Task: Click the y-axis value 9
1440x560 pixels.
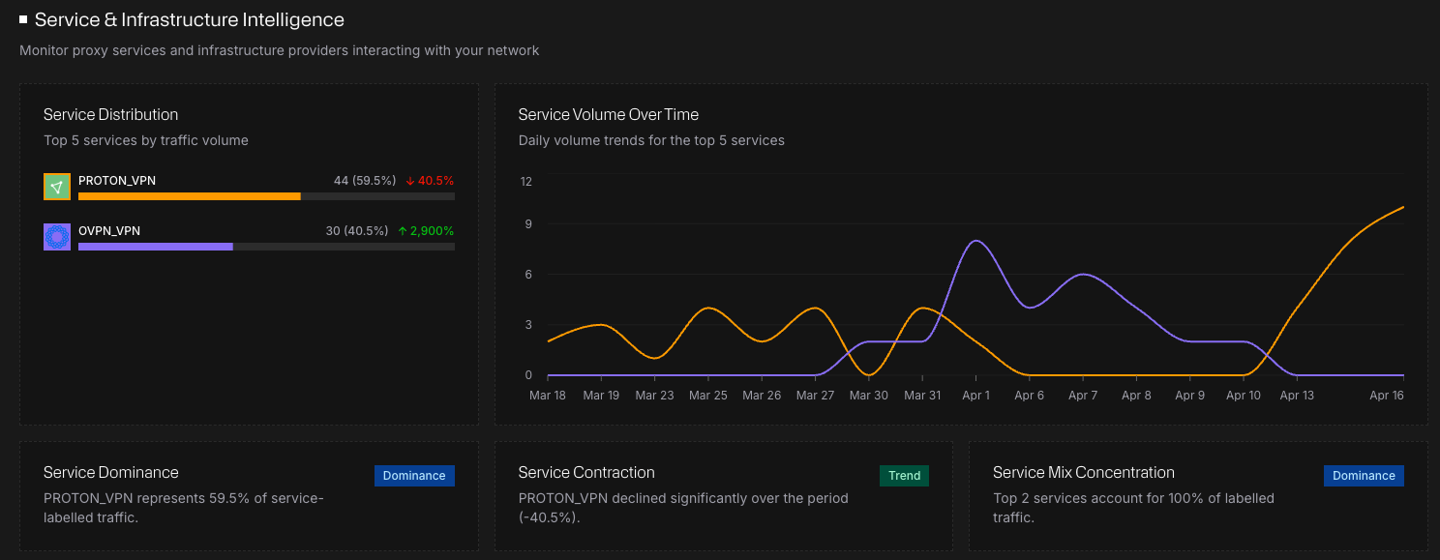Action: [528, 225]
